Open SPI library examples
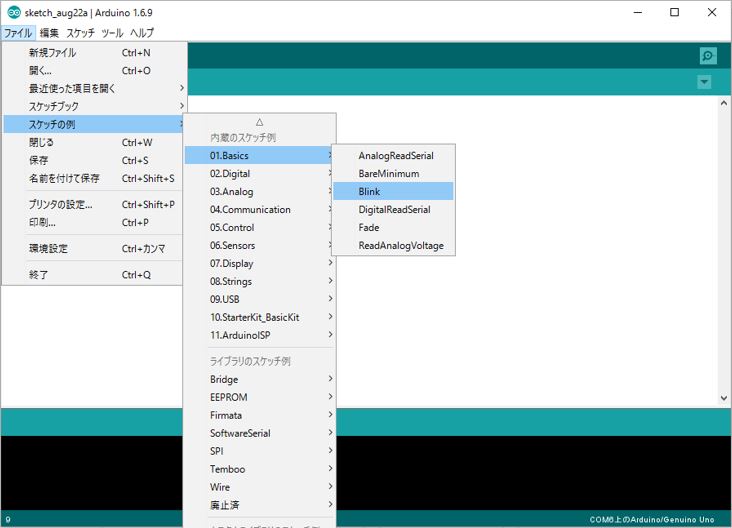The height and width of the screenshot is (528, 732). [260, 451]
